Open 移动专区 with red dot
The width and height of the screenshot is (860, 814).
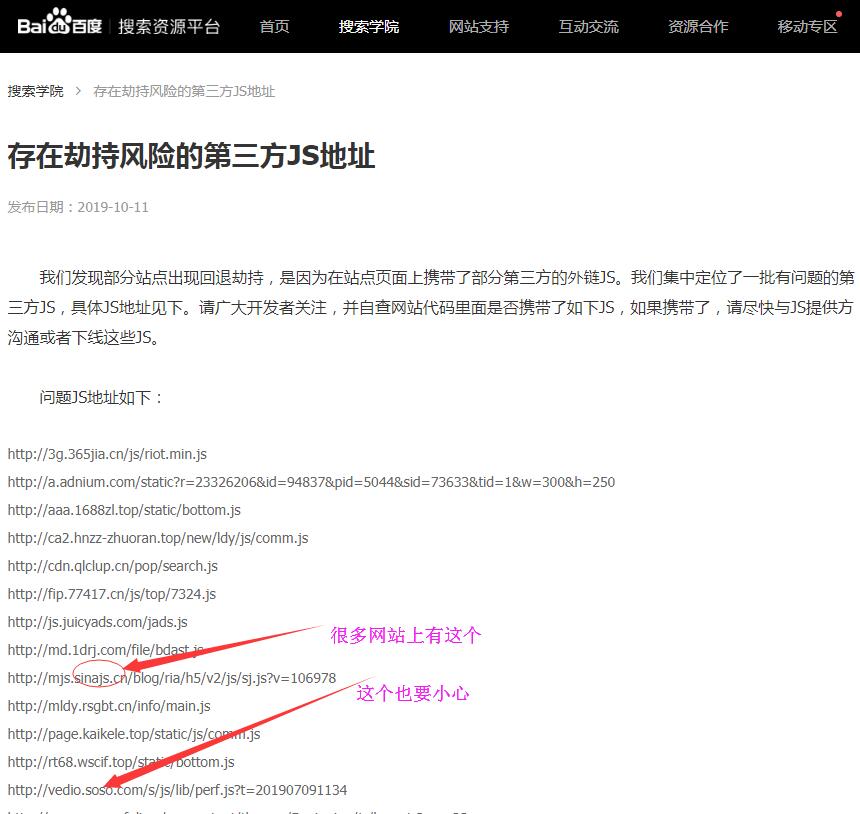tap(807, 27)
